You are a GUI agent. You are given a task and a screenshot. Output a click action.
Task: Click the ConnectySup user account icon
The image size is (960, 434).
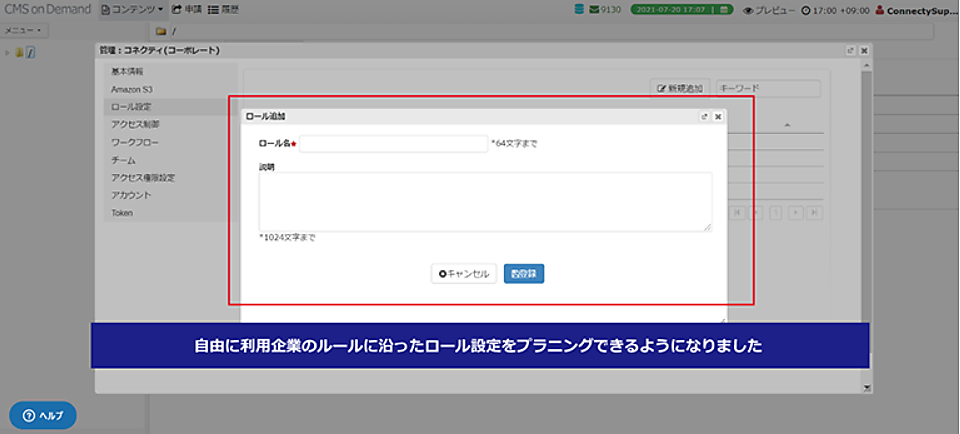coord(879,10)
